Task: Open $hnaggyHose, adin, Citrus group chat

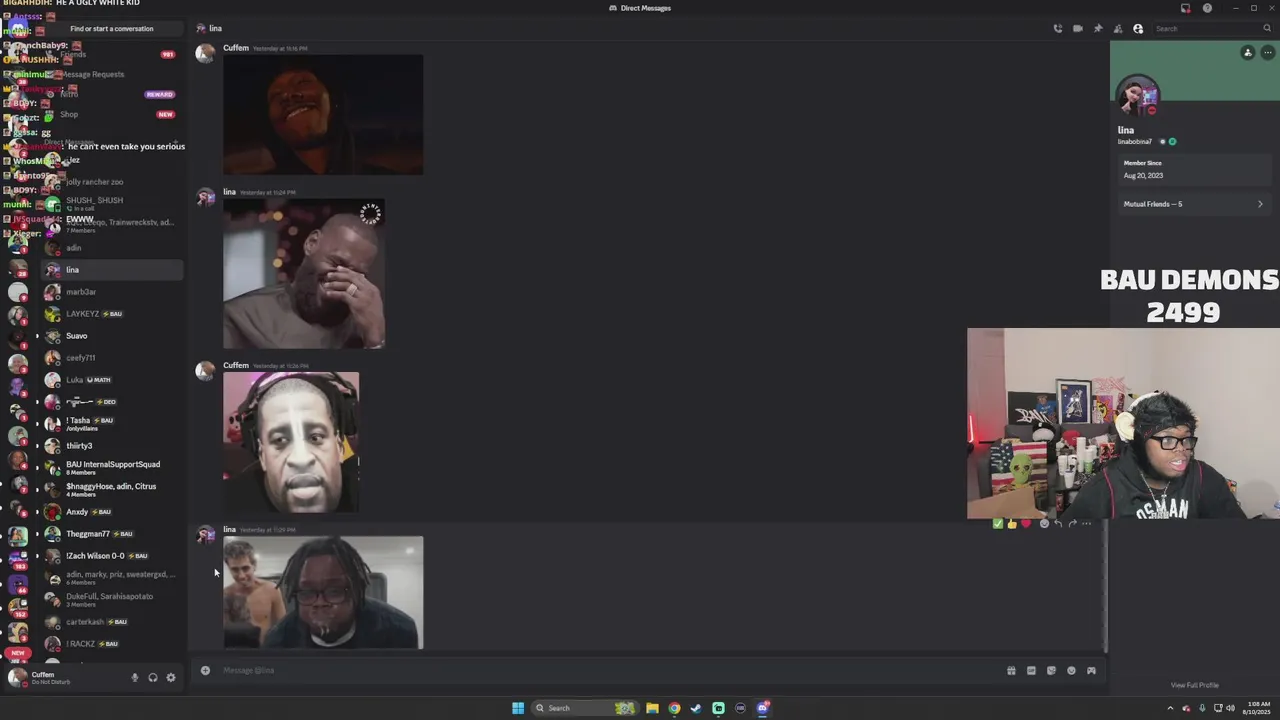Action: coord(112,490)
